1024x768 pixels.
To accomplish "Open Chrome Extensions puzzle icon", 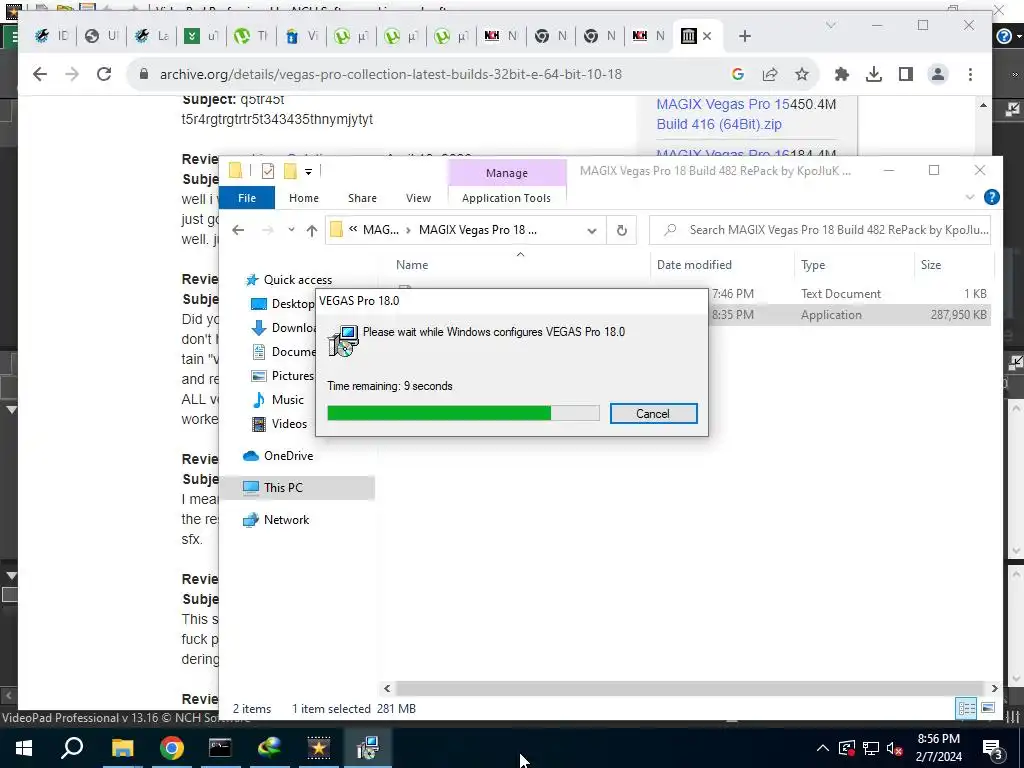I will (842, 74).
